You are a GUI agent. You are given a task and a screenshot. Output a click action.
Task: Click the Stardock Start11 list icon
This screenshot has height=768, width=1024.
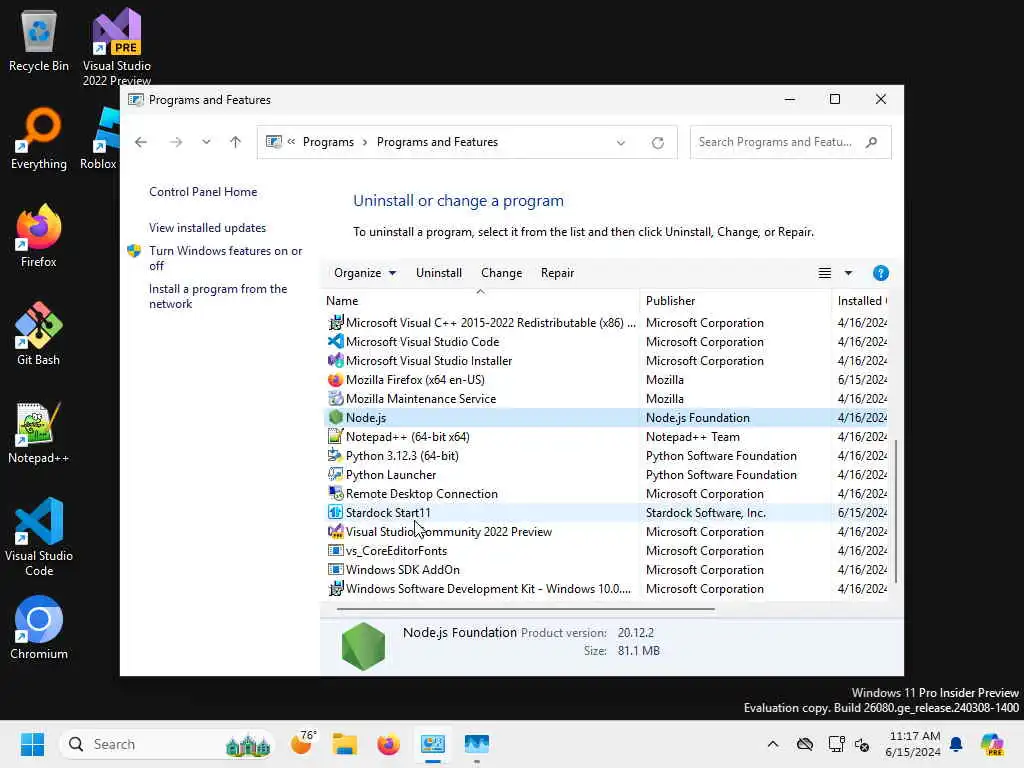(x=336, y=513)
